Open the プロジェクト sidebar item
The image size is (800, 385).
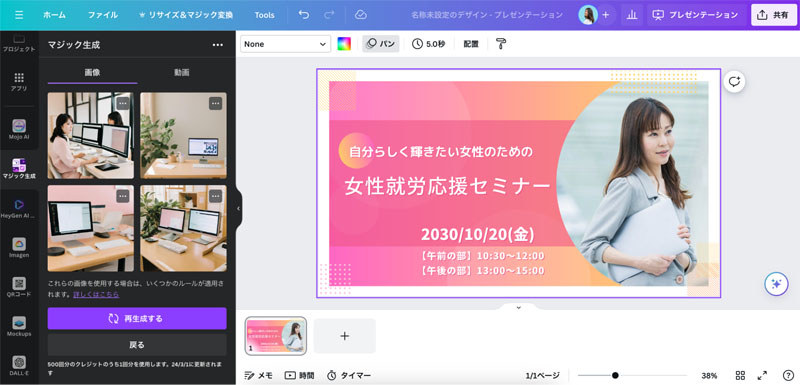point(19,43)
